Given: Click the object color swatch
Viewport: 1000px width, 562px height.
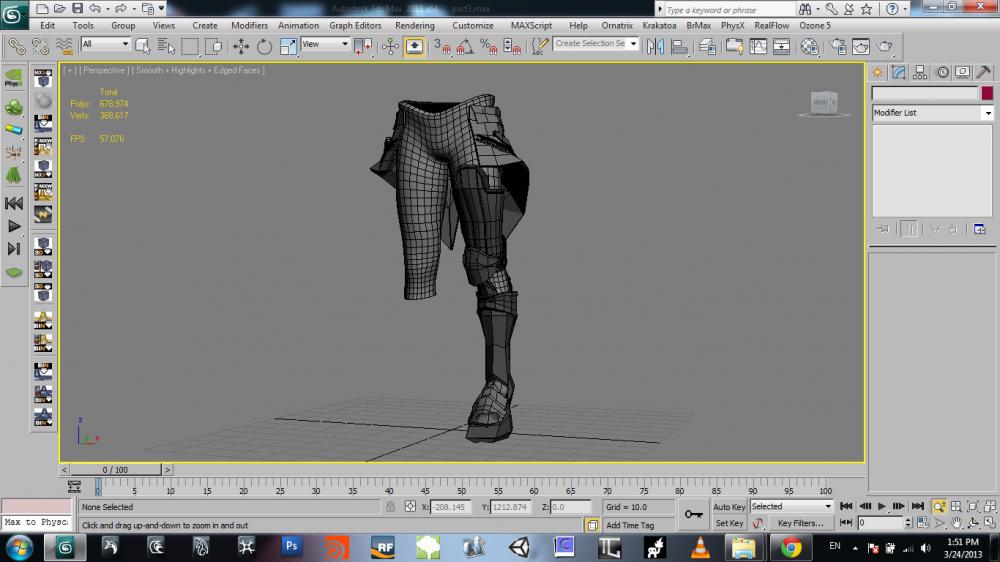Looking at the screenshot, I should click(987, 93).
